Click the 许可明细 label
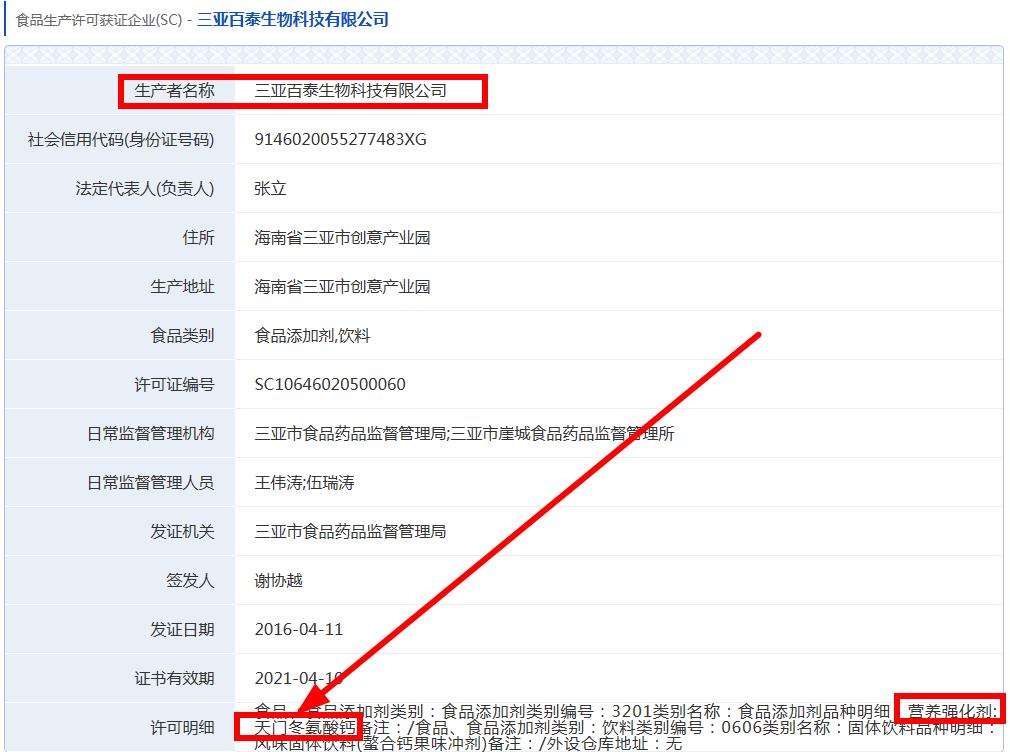This screenshot has width=1010, height=752. pyautogui.click(x=182, y=728)
